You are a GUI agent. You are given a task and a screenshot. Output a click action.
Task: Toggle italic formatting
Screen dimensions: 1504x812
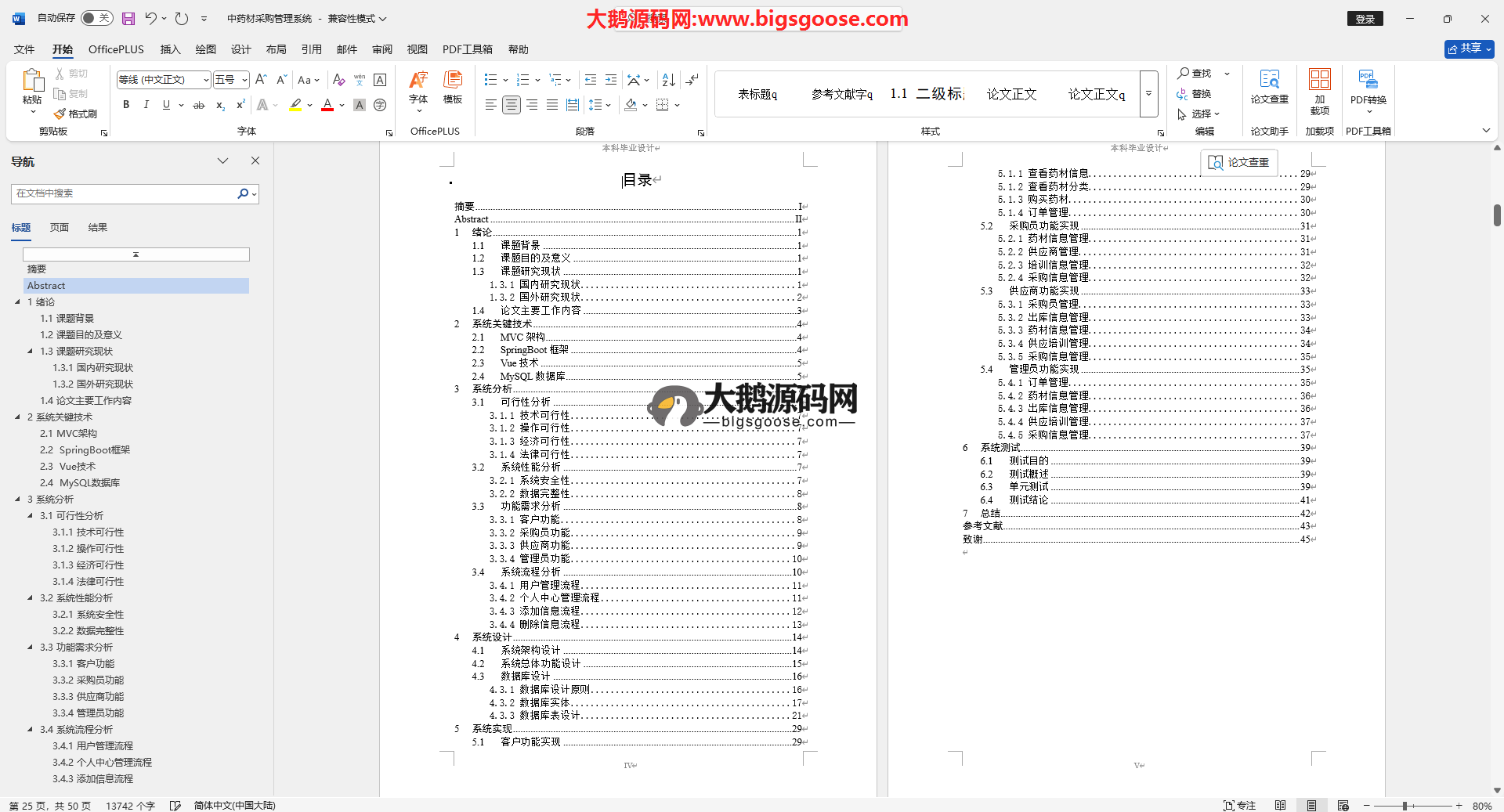click(146, 105)
